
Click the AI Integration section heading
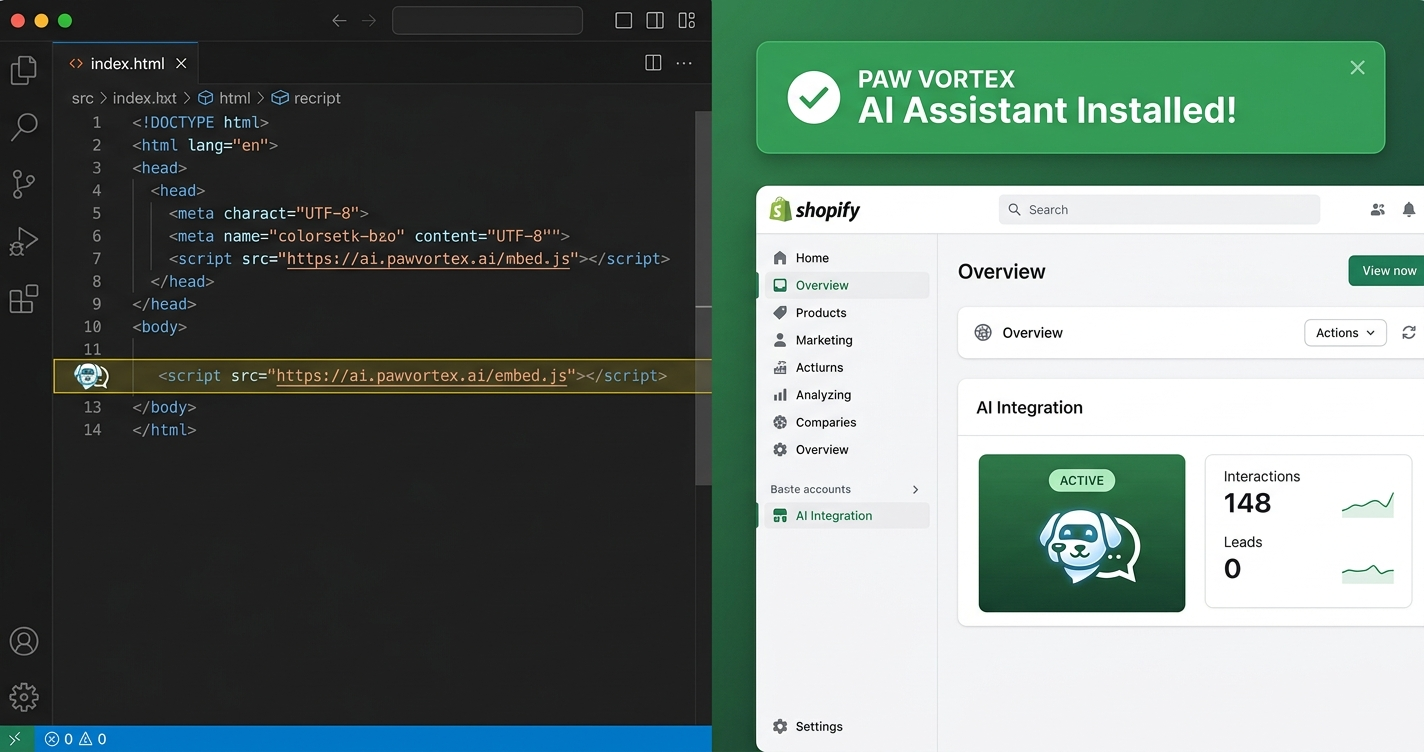[1029, 408]
